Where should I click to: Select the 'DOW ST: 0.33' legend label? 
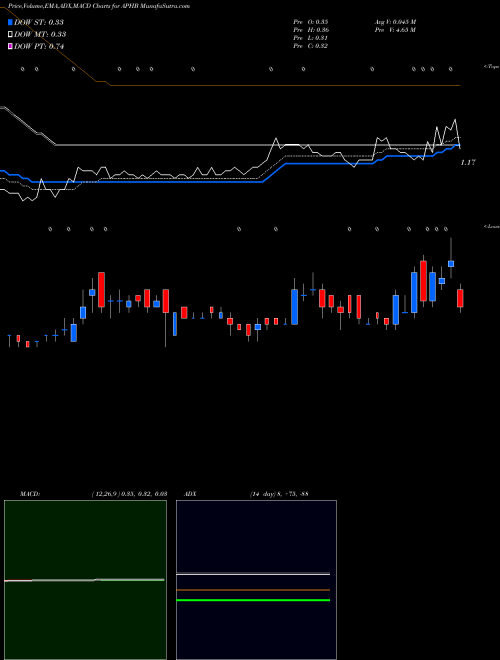[39, 22]
